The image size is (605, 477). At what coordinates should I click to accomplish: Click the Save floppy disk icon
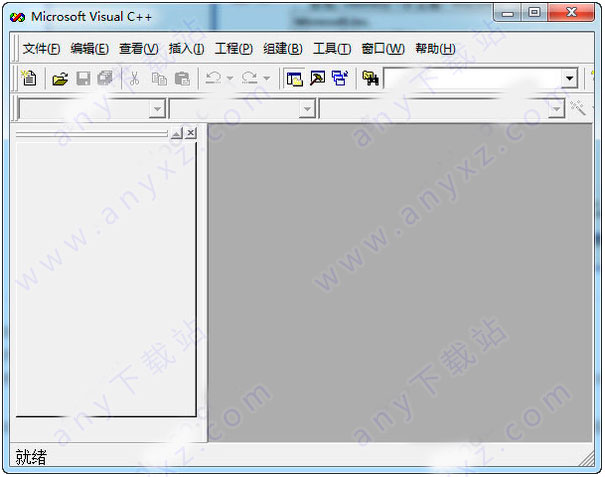tap(83, 79)
